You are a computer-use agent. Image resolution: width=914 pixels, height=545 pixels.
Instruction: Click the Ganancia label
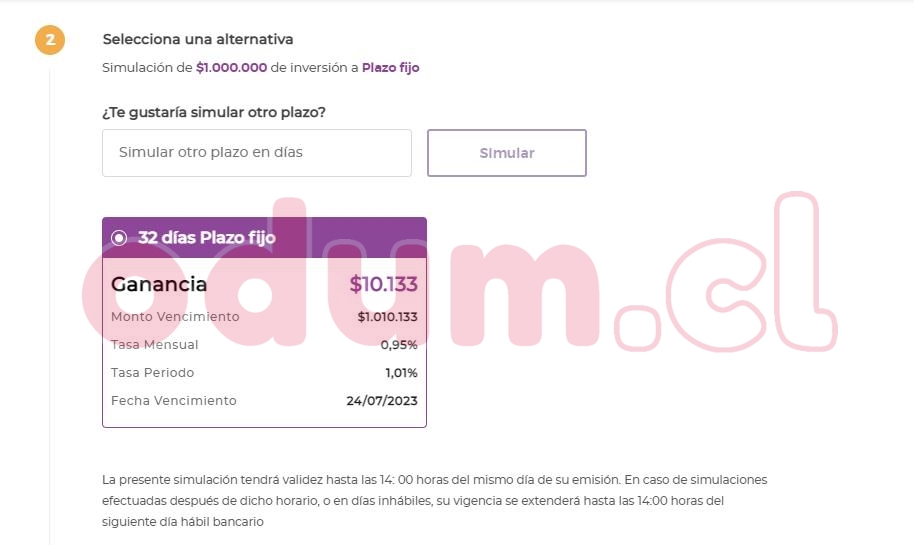tap(159, 284)
